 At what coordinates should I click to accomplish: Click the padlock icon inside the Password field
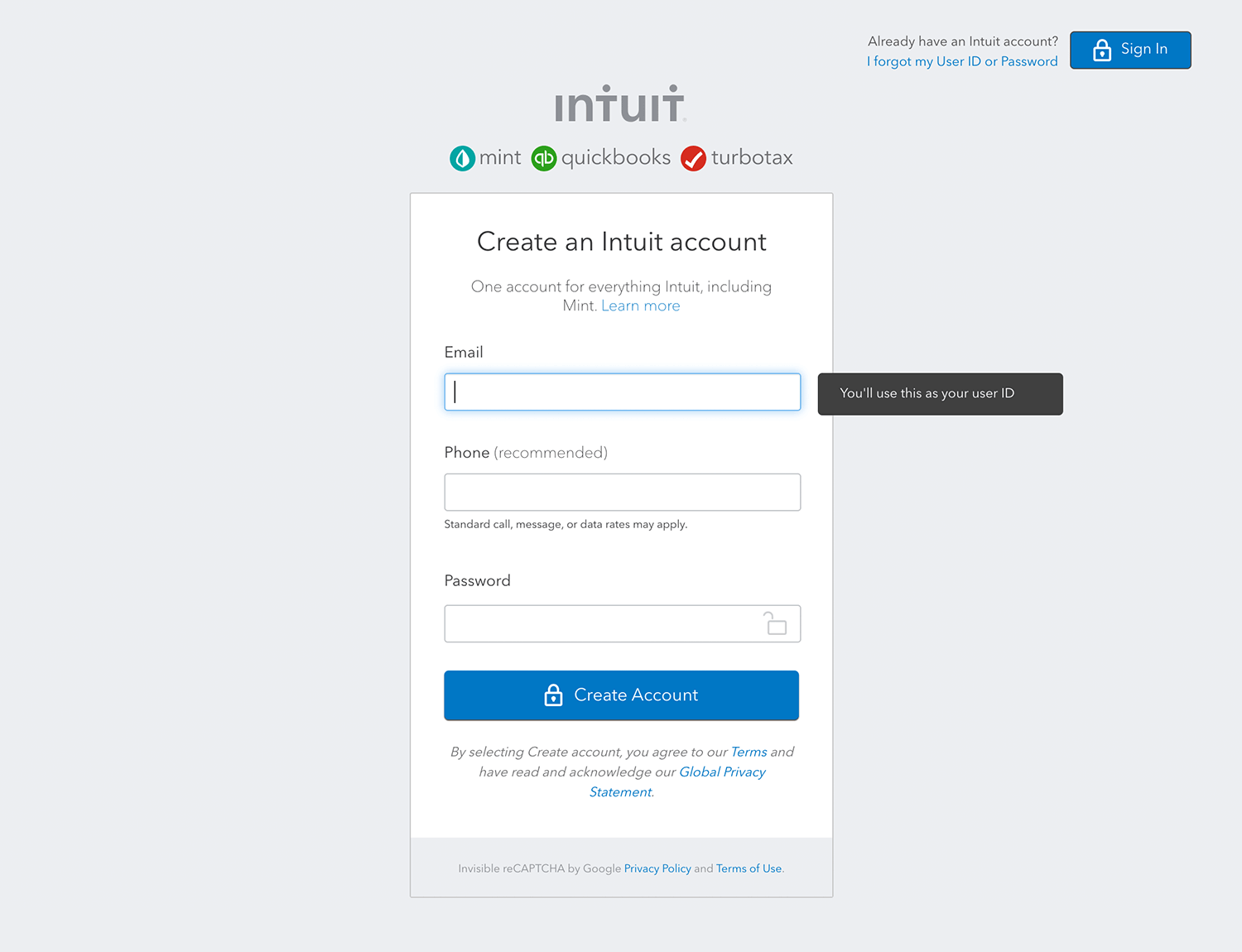pos(775,623)
